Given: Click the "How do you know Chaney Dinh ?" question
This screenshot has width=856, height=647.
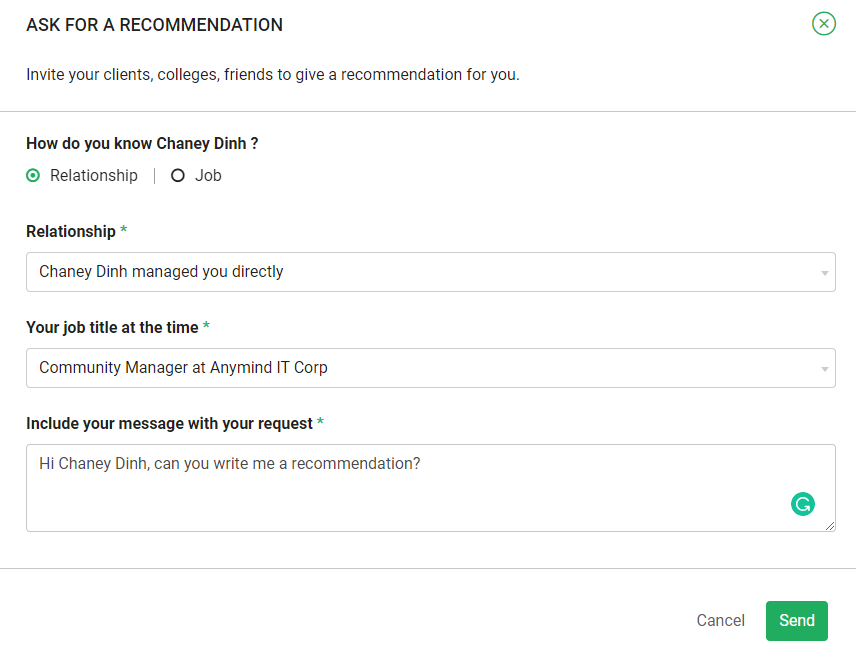Looking at the screenshot, I should tap(142, 144).
